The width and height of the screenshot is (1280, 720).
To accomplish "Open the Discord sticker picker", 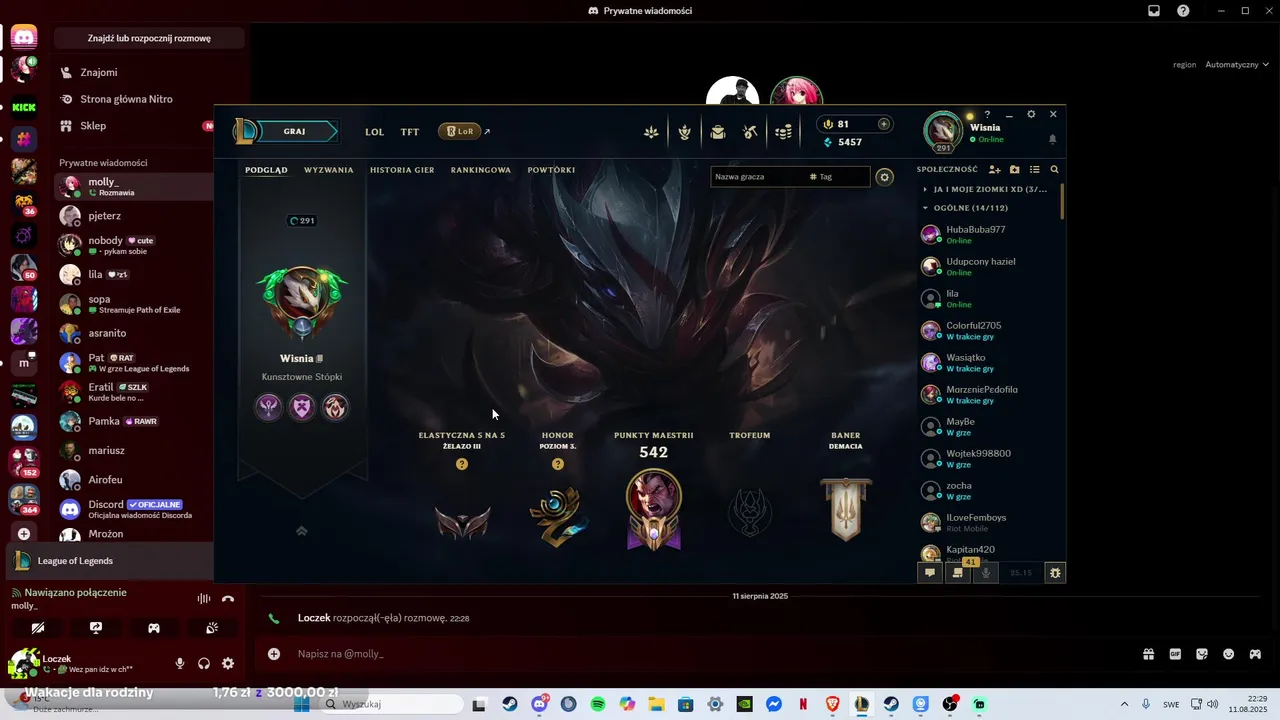I will click(x=1202, y=654).
